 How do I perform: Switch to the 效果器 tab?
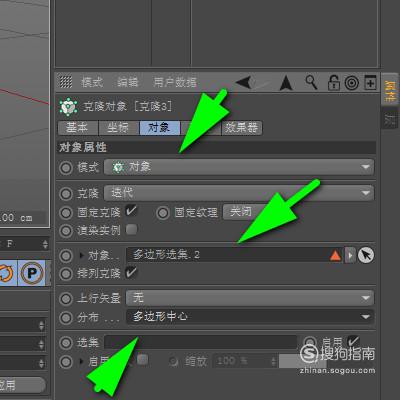pyautogui.click(x=241, y=128)
